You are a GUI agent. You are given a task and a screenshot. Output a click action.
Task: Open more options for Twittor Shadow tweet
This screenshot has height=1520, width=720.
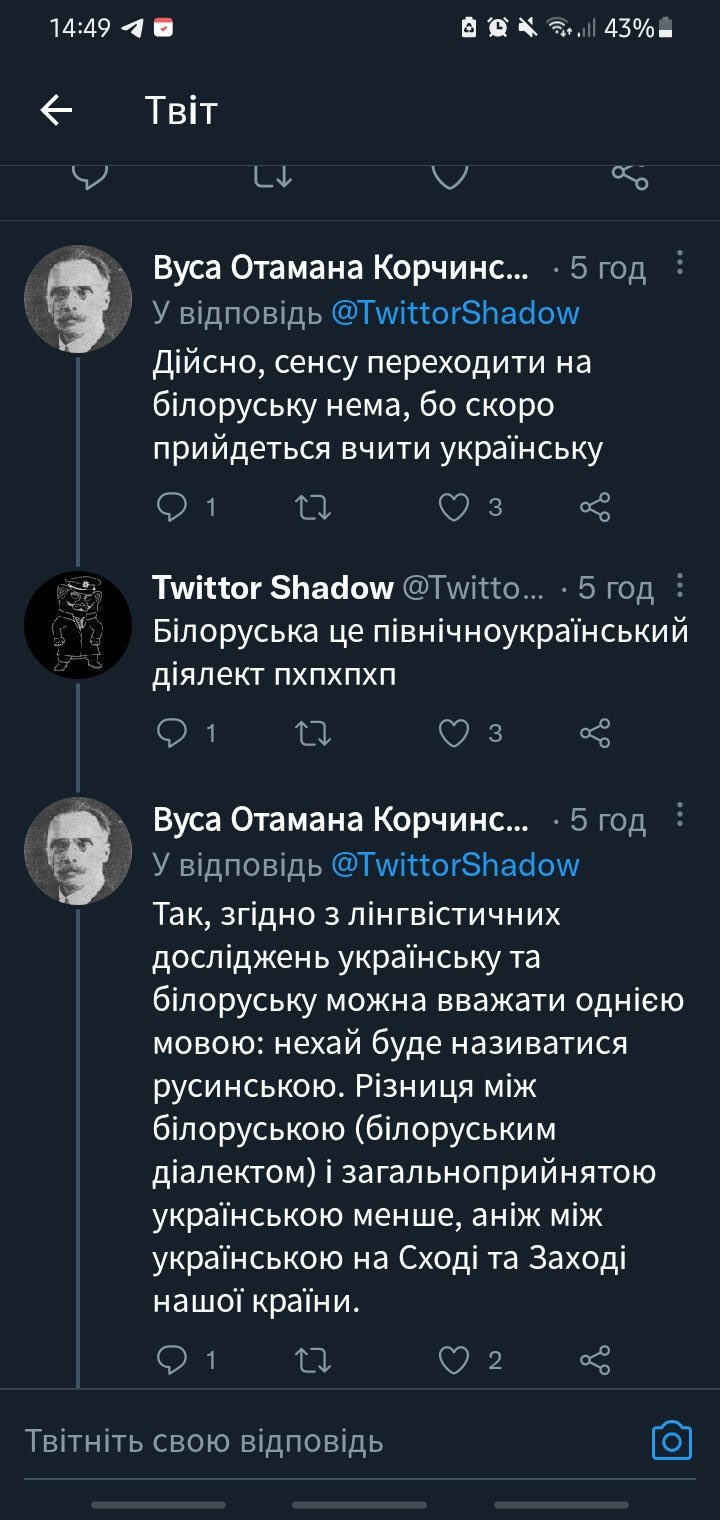point(680,584)
